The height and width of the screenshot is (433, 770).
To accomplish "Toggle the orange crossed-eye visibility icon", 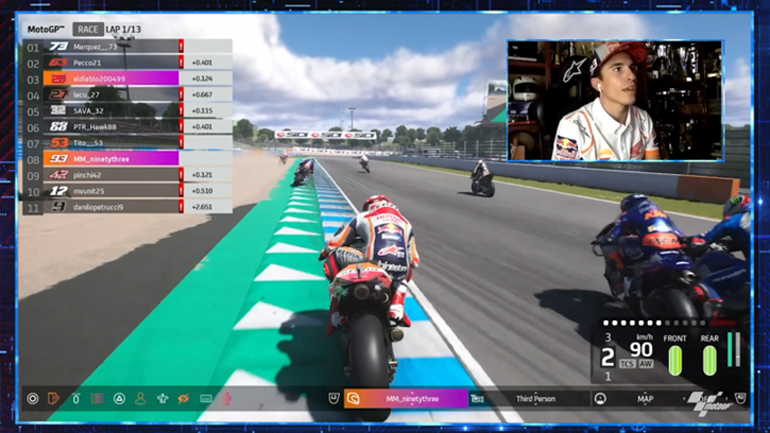I will click(183, 398).
